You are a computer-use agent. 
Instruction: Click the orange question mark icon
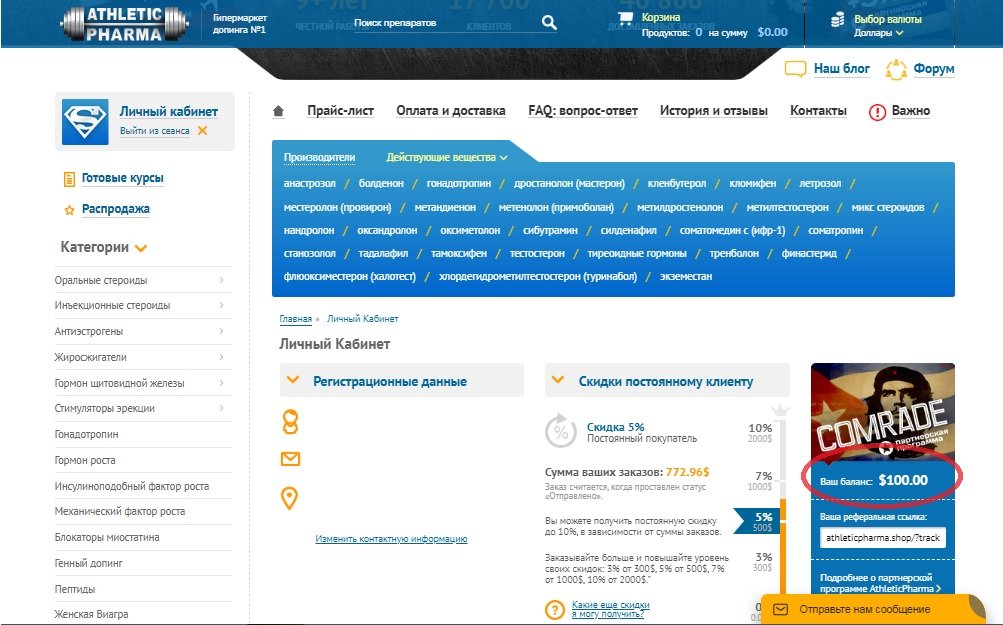555,609
